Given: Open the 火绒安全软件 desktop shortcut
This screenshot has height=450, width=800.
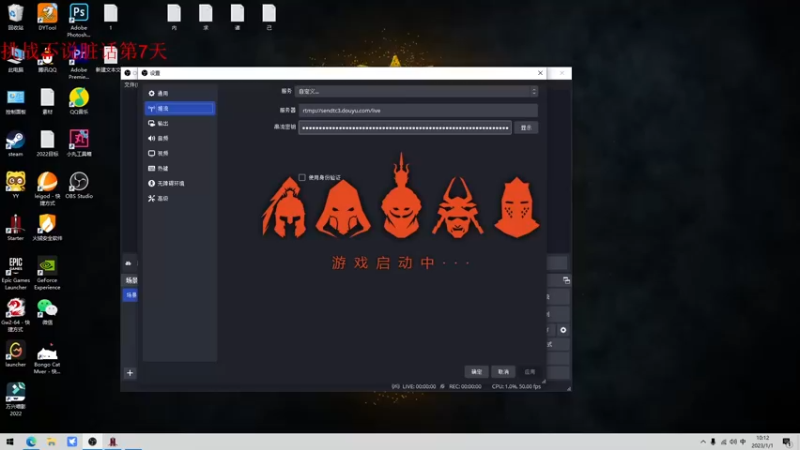Looking at the screenshot, I should (x=47, y=228).
